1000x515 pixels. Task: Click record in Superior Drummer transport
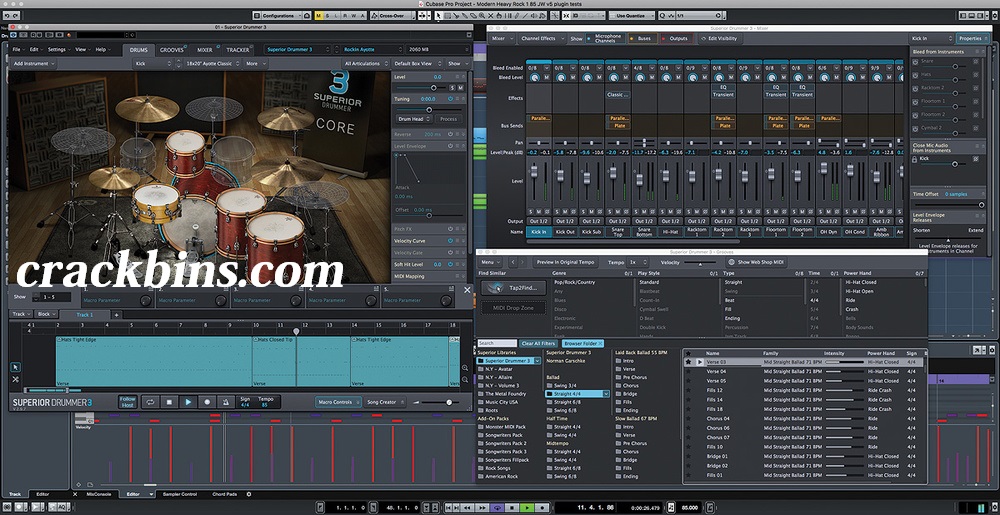207,402
